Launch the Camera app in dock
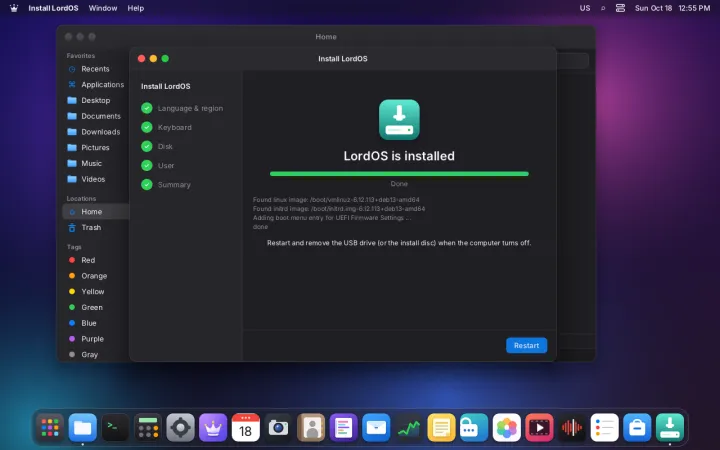The height and width of the screenshot is (450, 720). pos(278,428)
